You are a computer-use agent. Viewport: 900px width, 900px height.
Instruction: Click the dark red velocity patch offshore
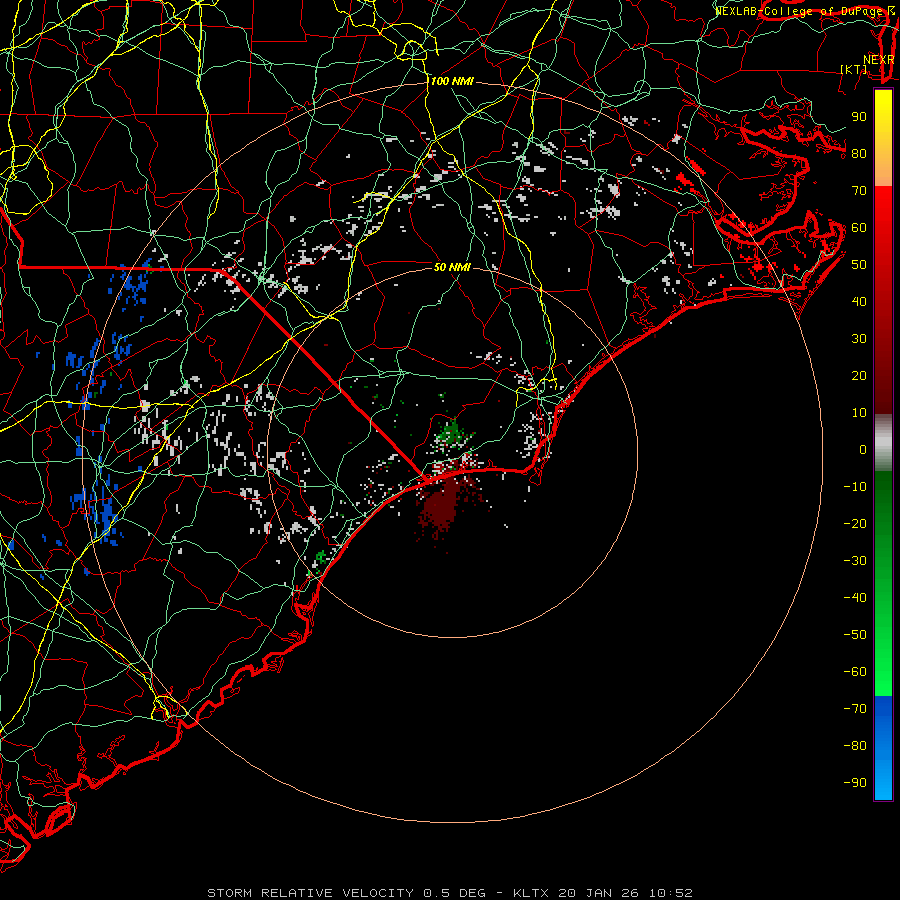click(443, 505)
